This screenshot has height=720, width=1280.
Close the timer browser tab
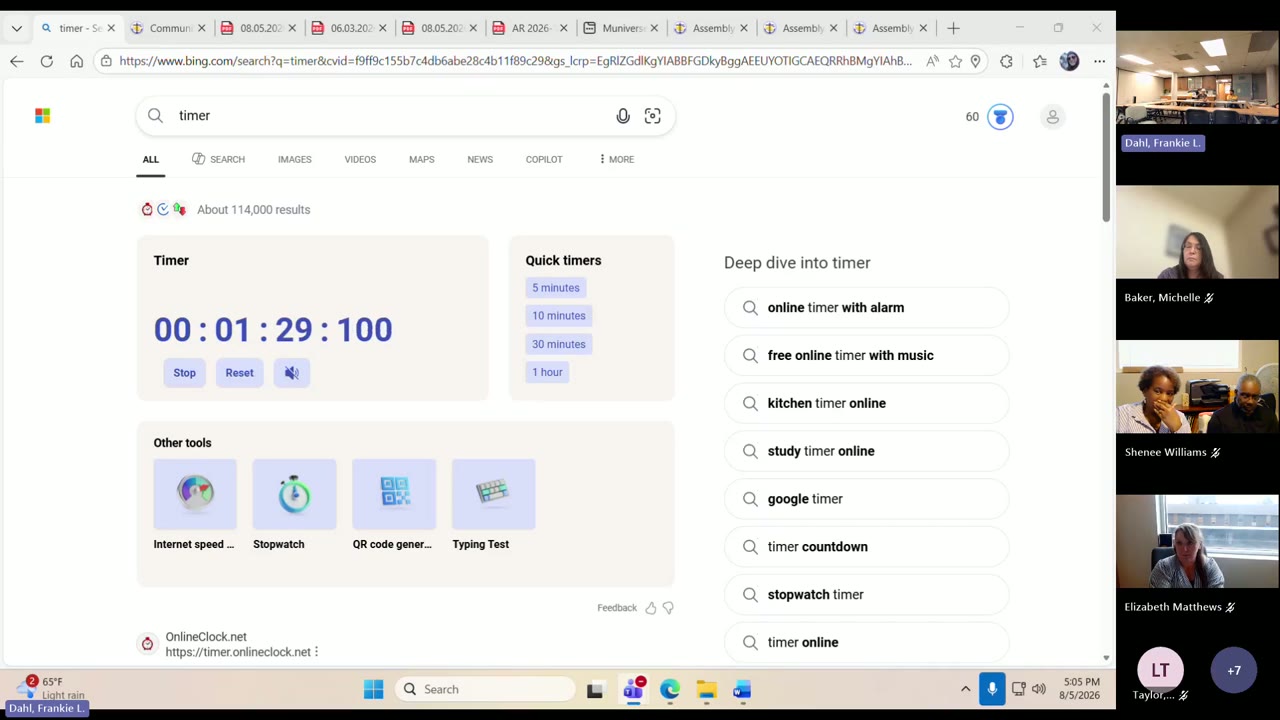(111, 28)
